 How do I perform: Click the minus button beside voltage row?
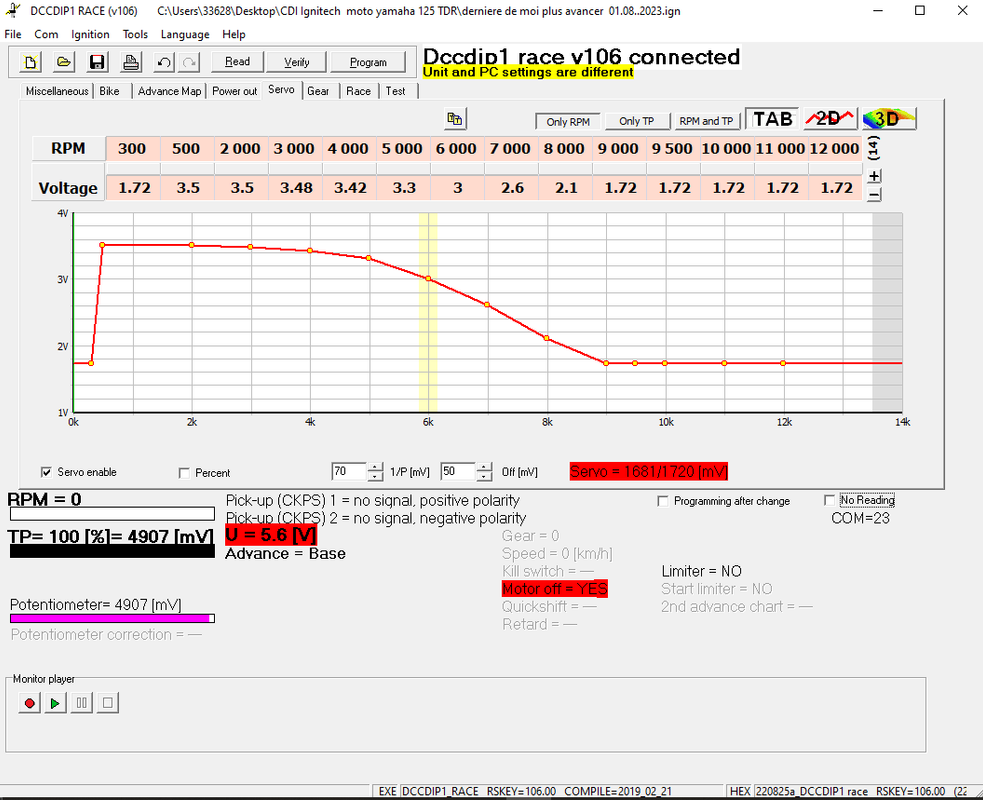click(x=874, y=194)
